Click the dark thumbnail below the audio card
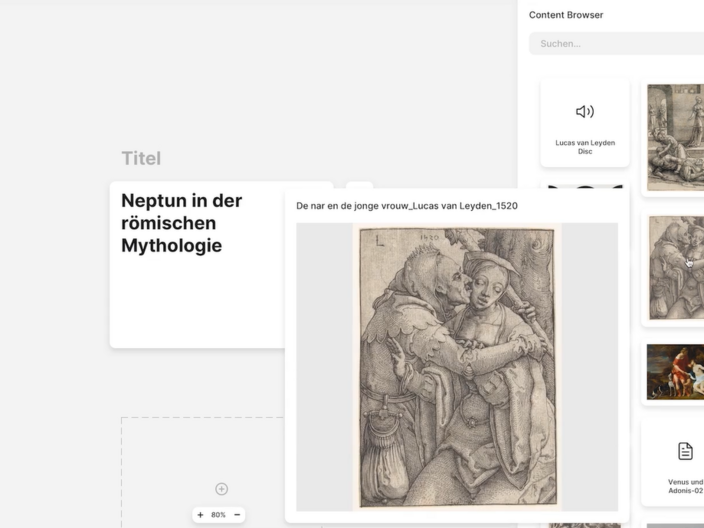The image size is (704, 528). point(585,186)
